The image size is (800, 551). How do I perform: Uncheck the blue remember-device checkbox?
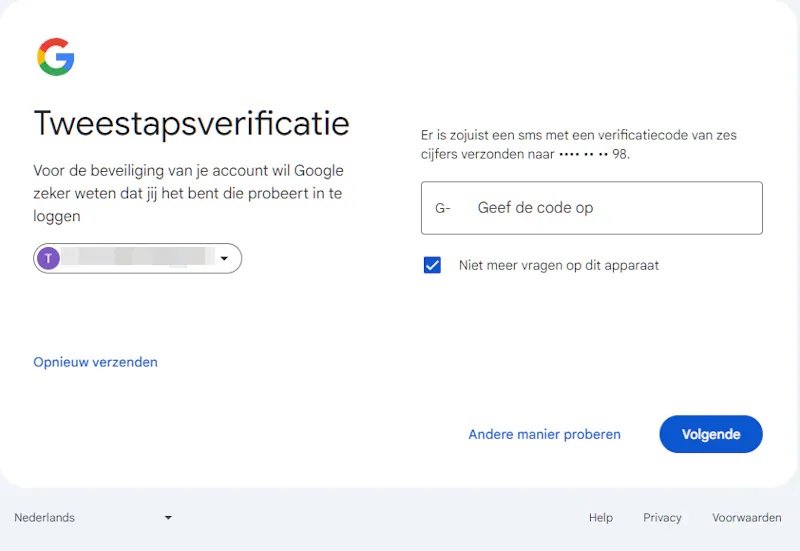432,265
